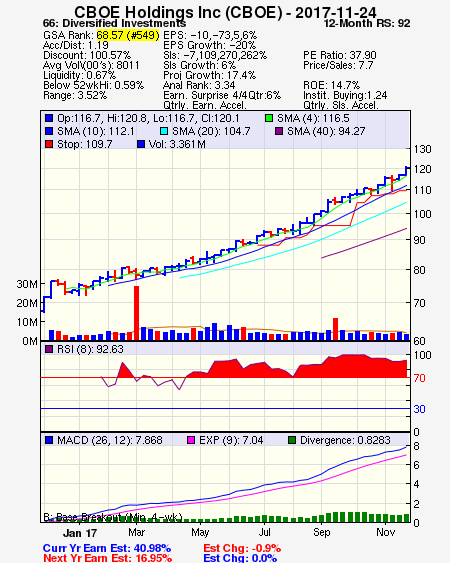Click the Range: 3.52% value
The image size is (450, 563).
pos(75,96)
